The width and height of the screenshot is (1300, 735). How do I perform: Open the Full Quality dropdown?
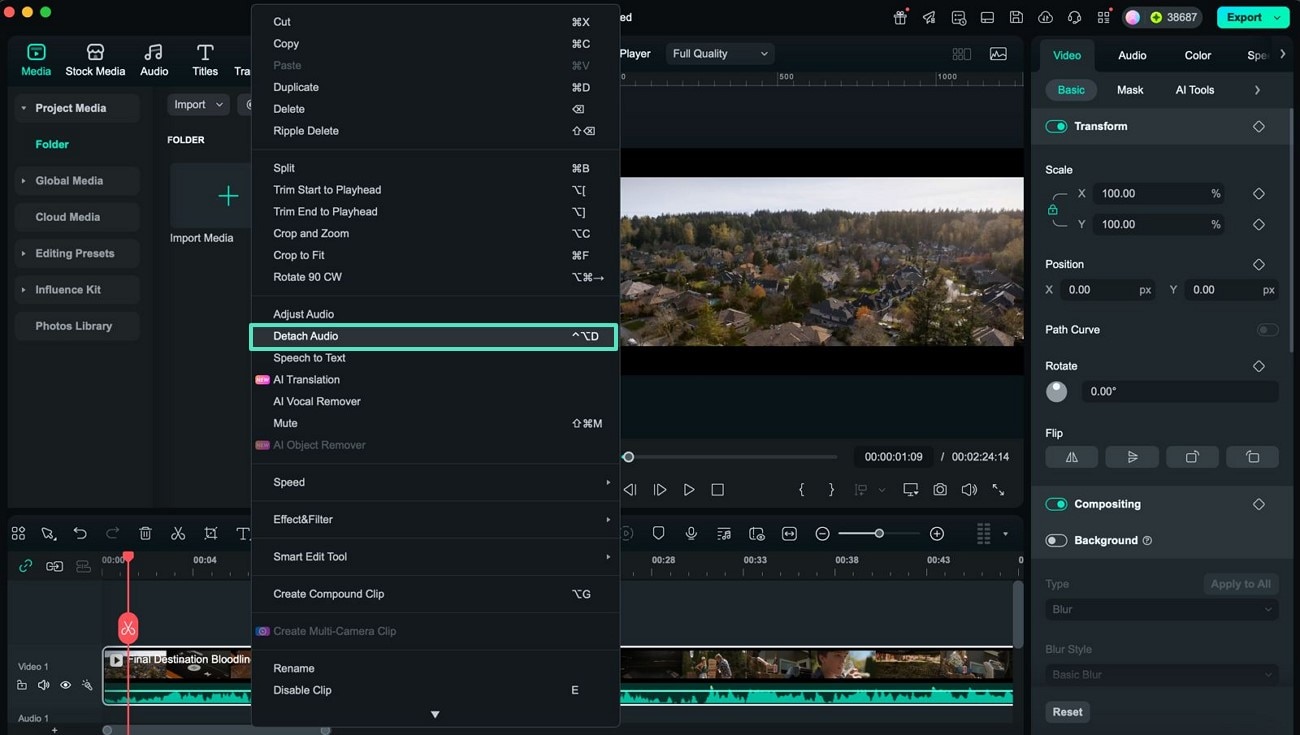pos(721,54)
